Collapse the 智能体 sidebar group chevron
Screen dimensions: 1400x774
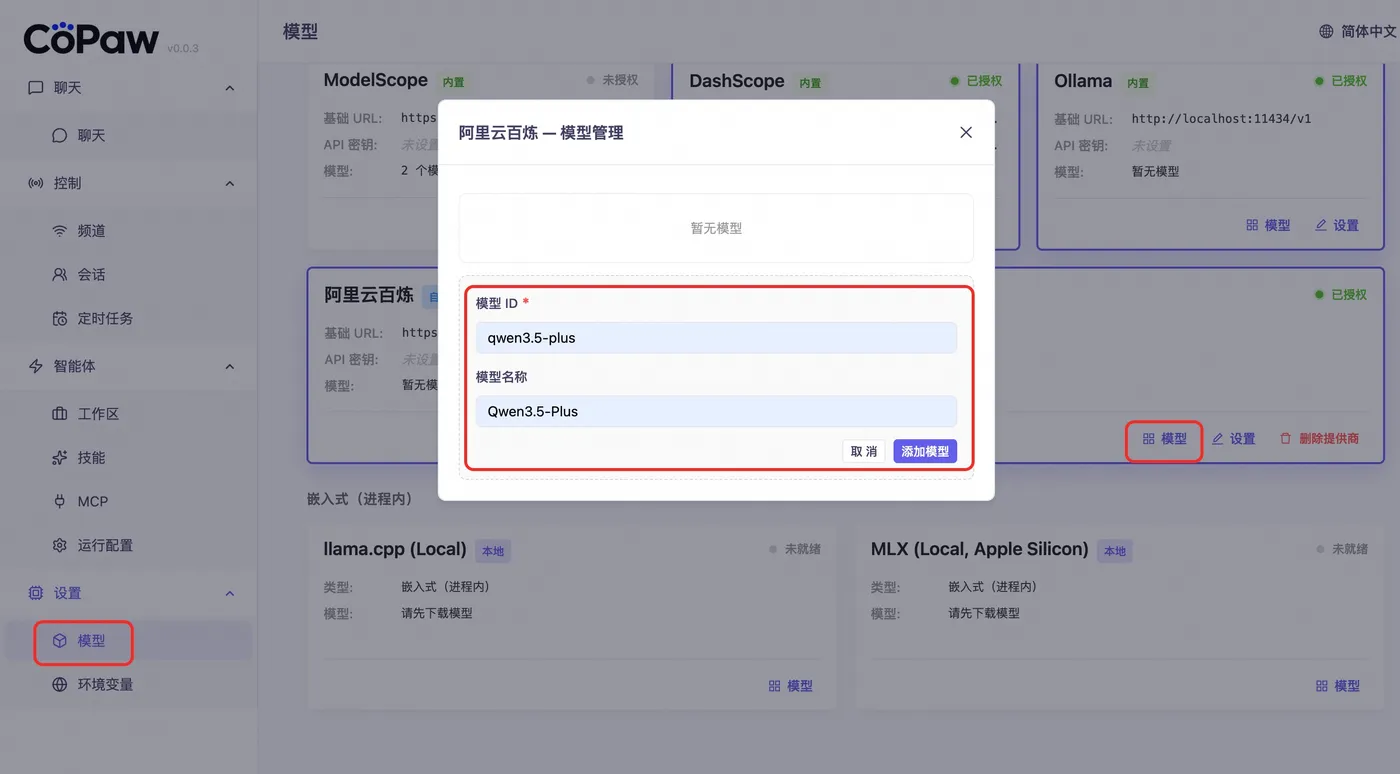pos(230,367)
